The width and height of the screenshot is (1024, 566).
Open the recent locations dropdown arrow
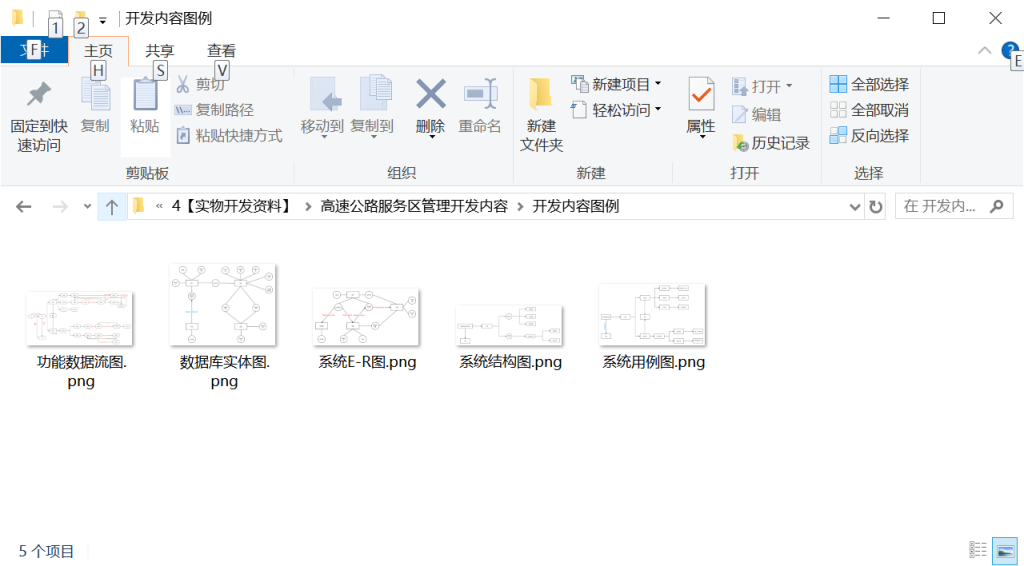point(88,207)
